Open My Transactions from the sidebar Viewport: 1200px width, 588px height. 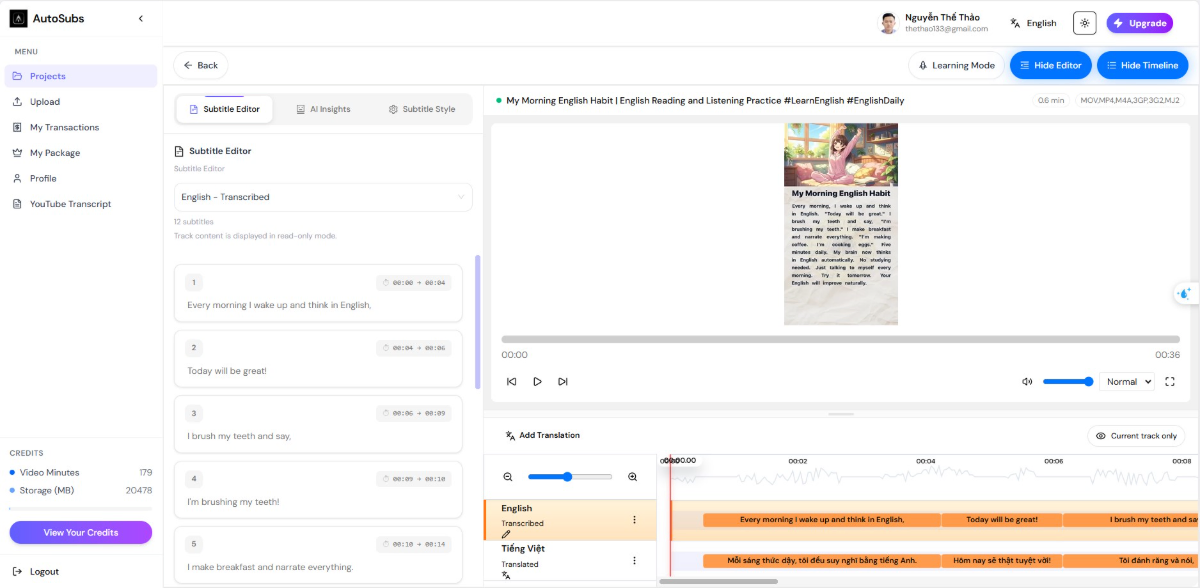click(64, 127)
